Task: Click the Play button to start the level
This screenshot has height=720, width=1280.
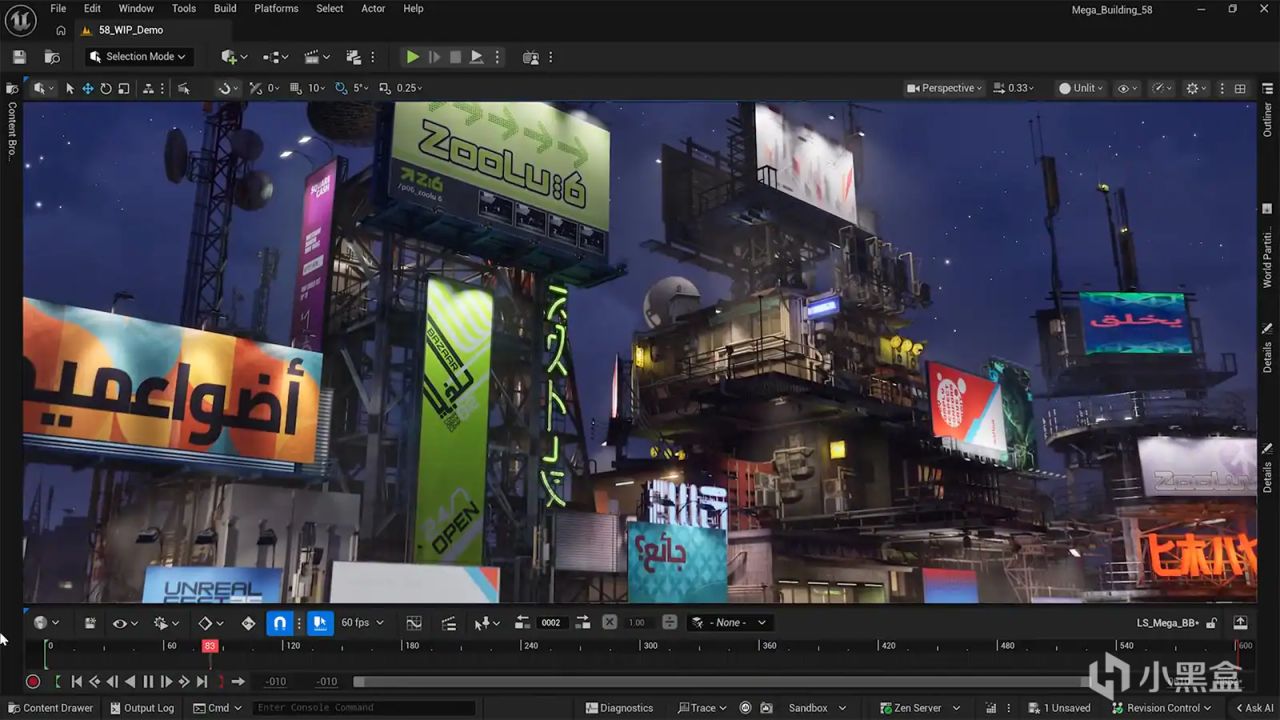Action: point(412,57)
